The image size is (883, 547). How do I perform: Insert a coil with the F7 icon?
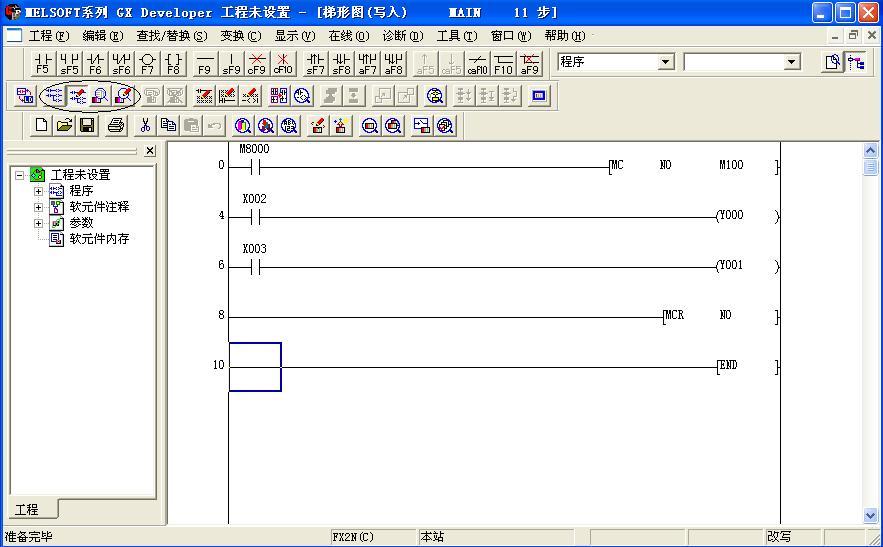point(147,64)
